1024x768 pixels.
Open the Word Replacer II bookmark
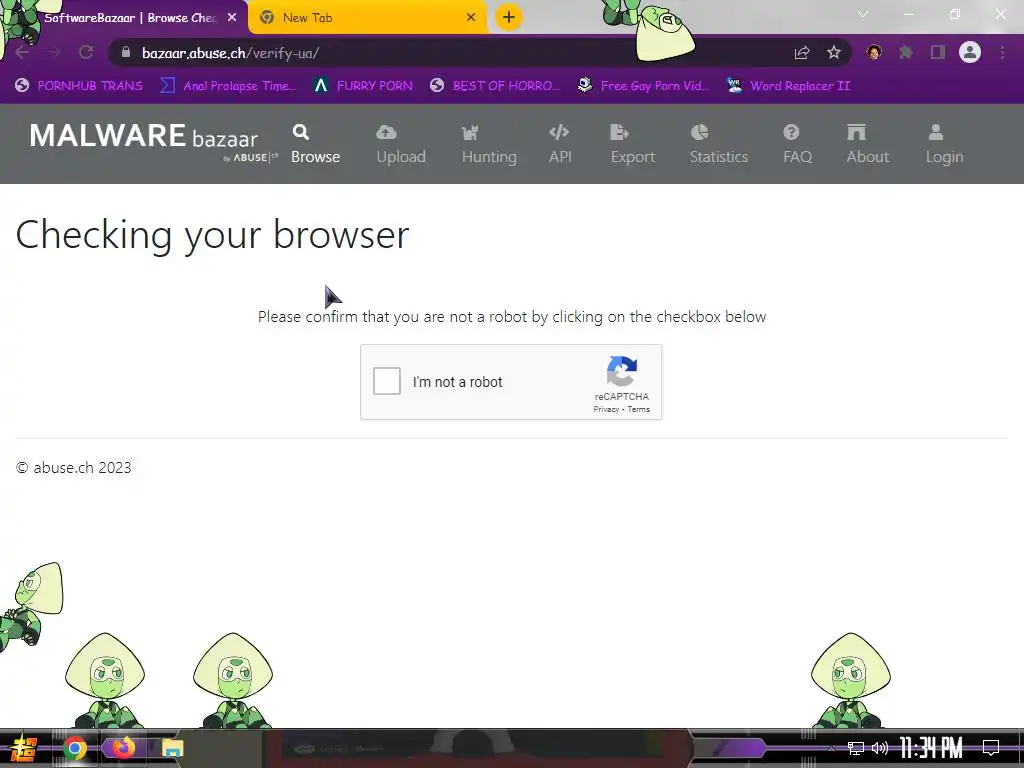pos(788,86)
